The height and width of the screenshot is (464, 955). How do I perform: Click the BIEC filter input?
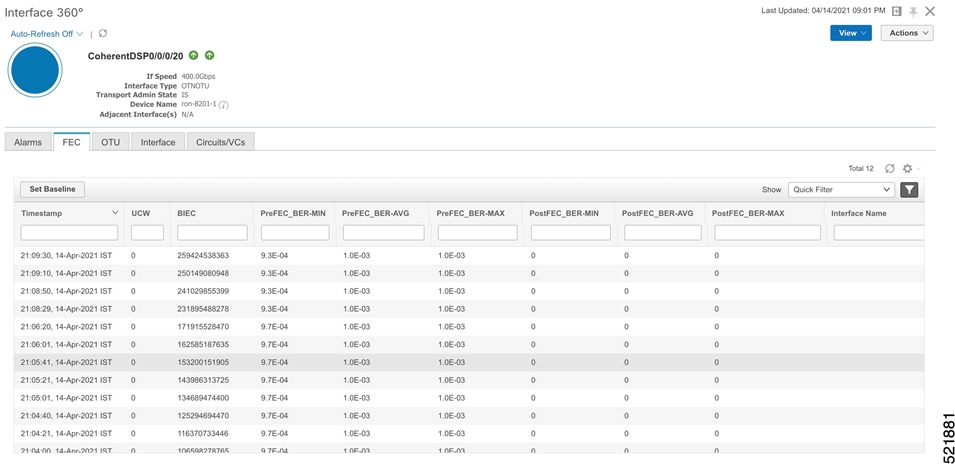(213, 233)
